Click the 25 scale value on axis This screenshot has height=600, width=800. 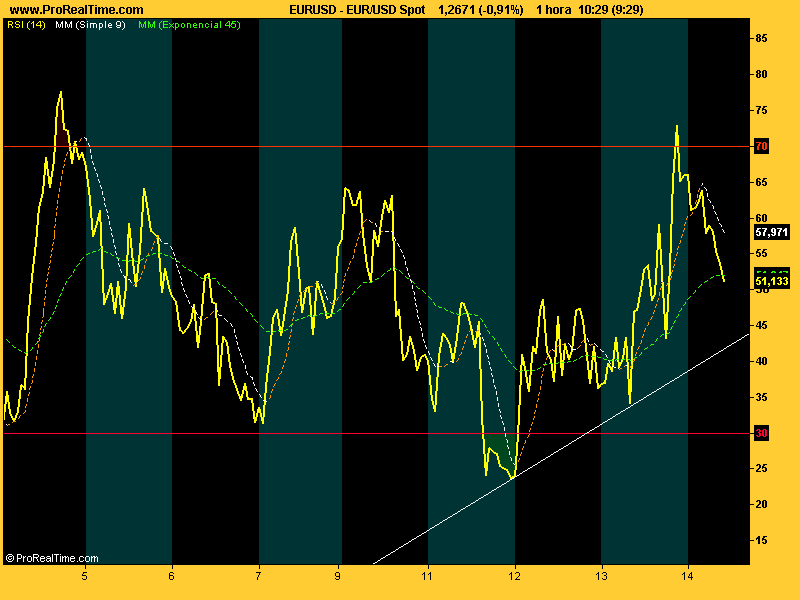761,468
